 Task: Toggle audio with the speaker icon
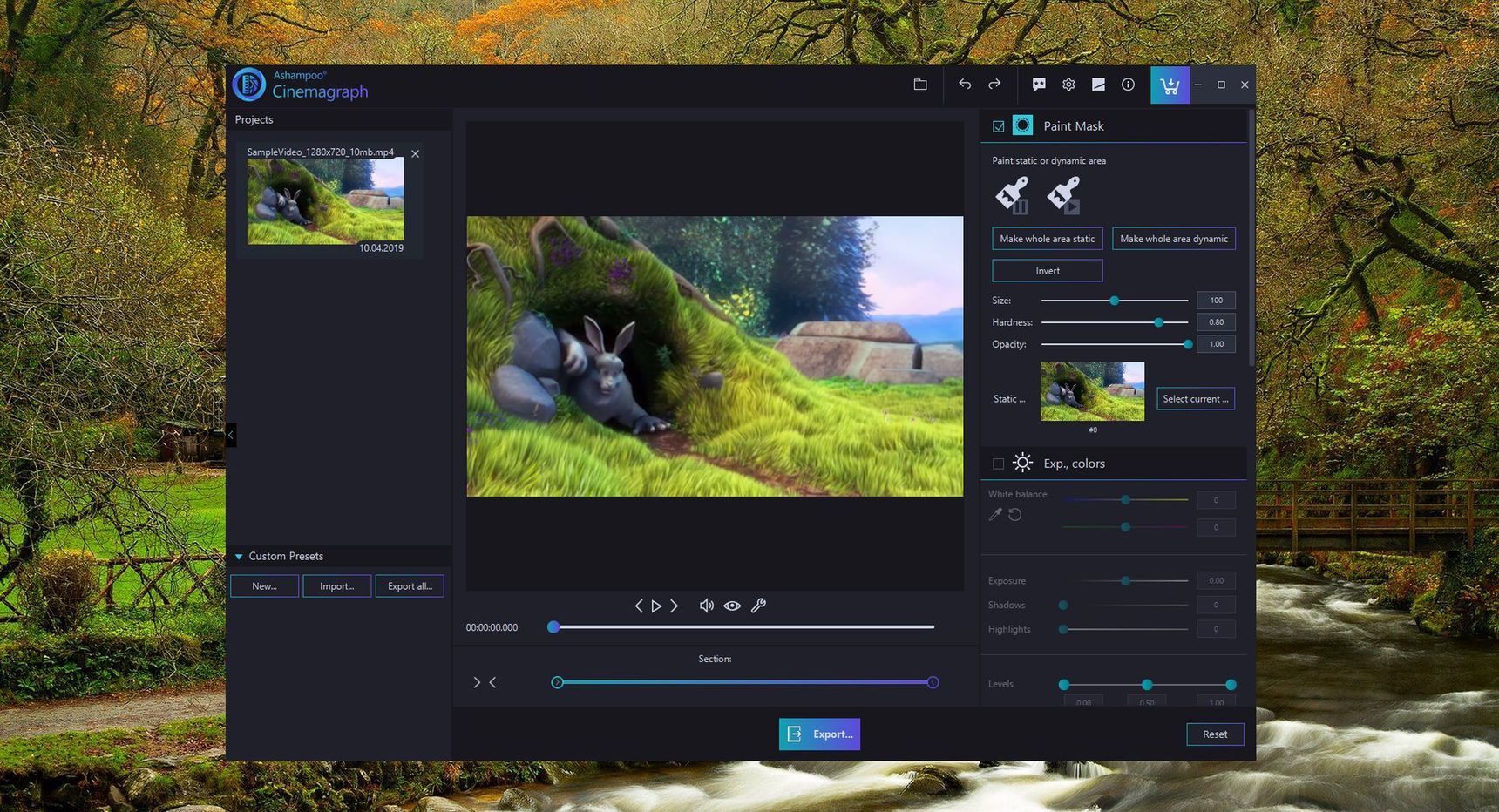pos(707,606)
